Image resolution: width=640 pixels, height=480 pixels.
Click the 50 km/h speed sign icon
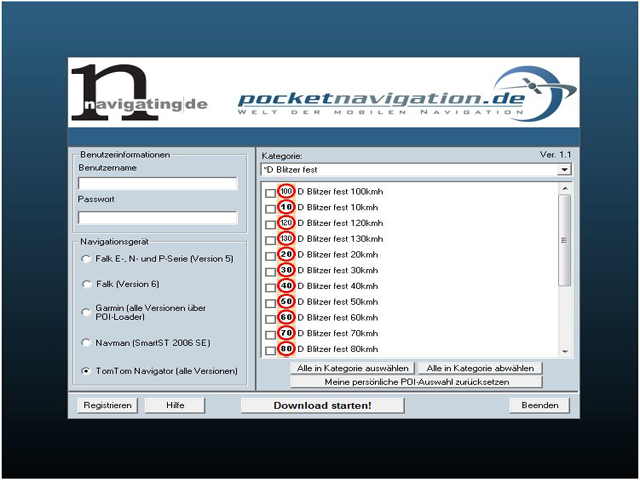286,302
